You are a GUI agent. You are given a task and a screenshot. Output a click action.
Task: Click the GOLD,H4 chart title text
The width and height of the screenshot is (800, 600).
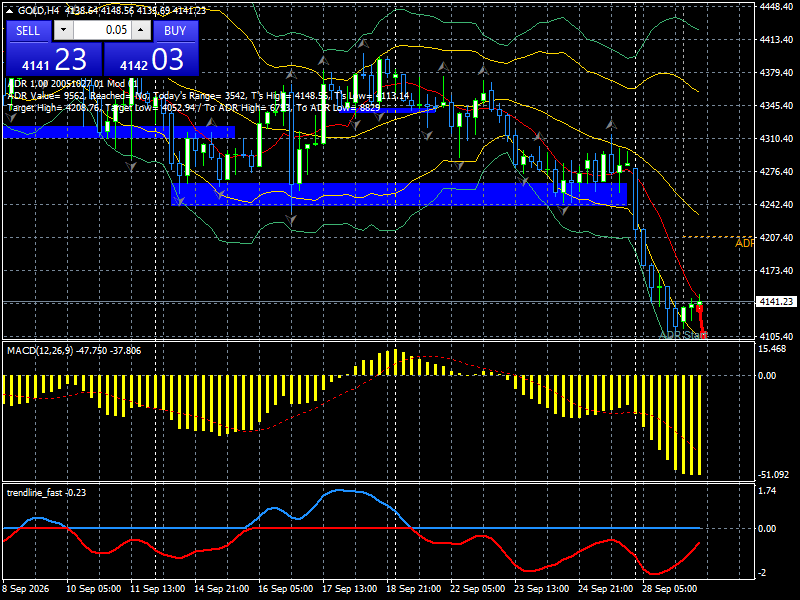36,11
